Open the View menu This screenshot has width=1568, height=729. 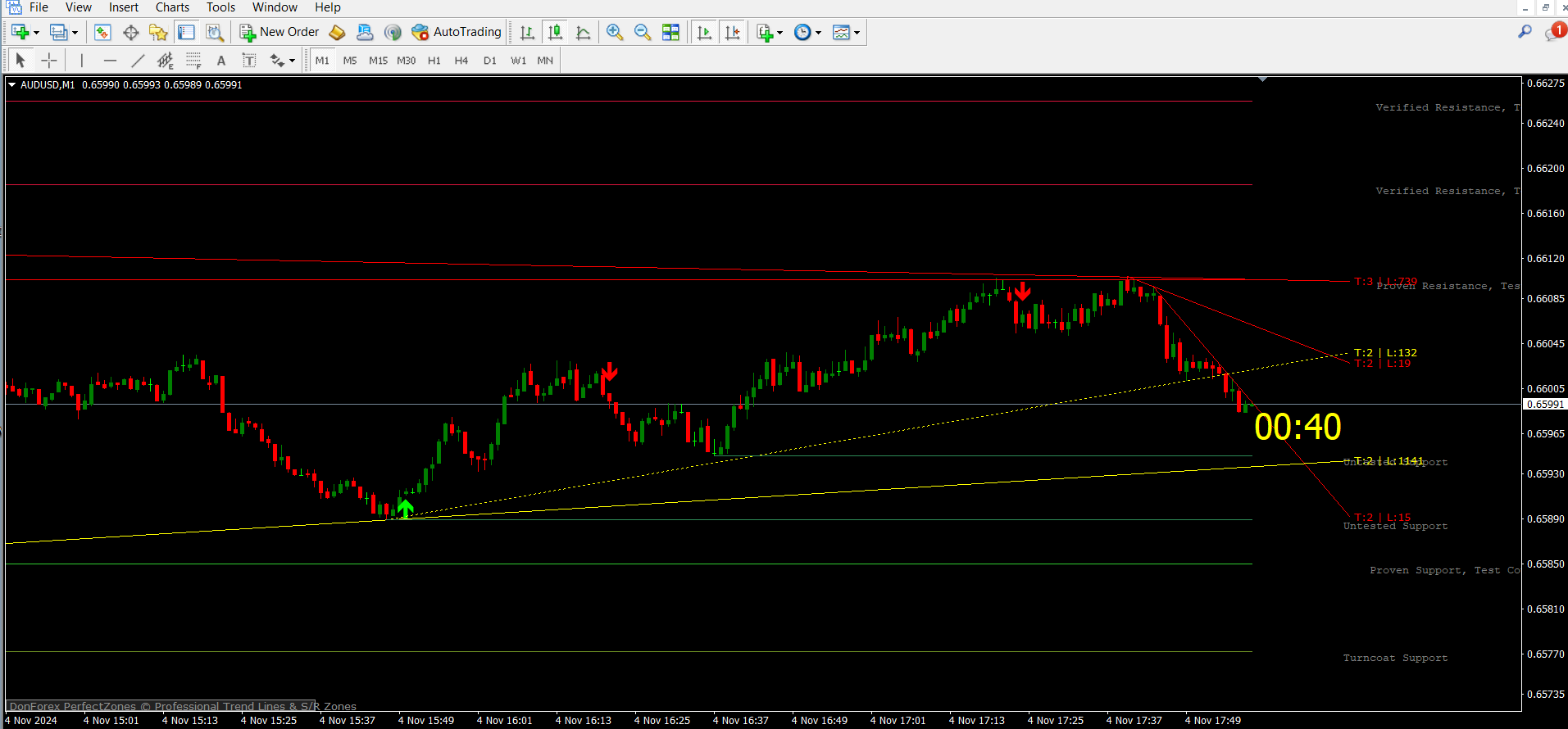point(79,7)
